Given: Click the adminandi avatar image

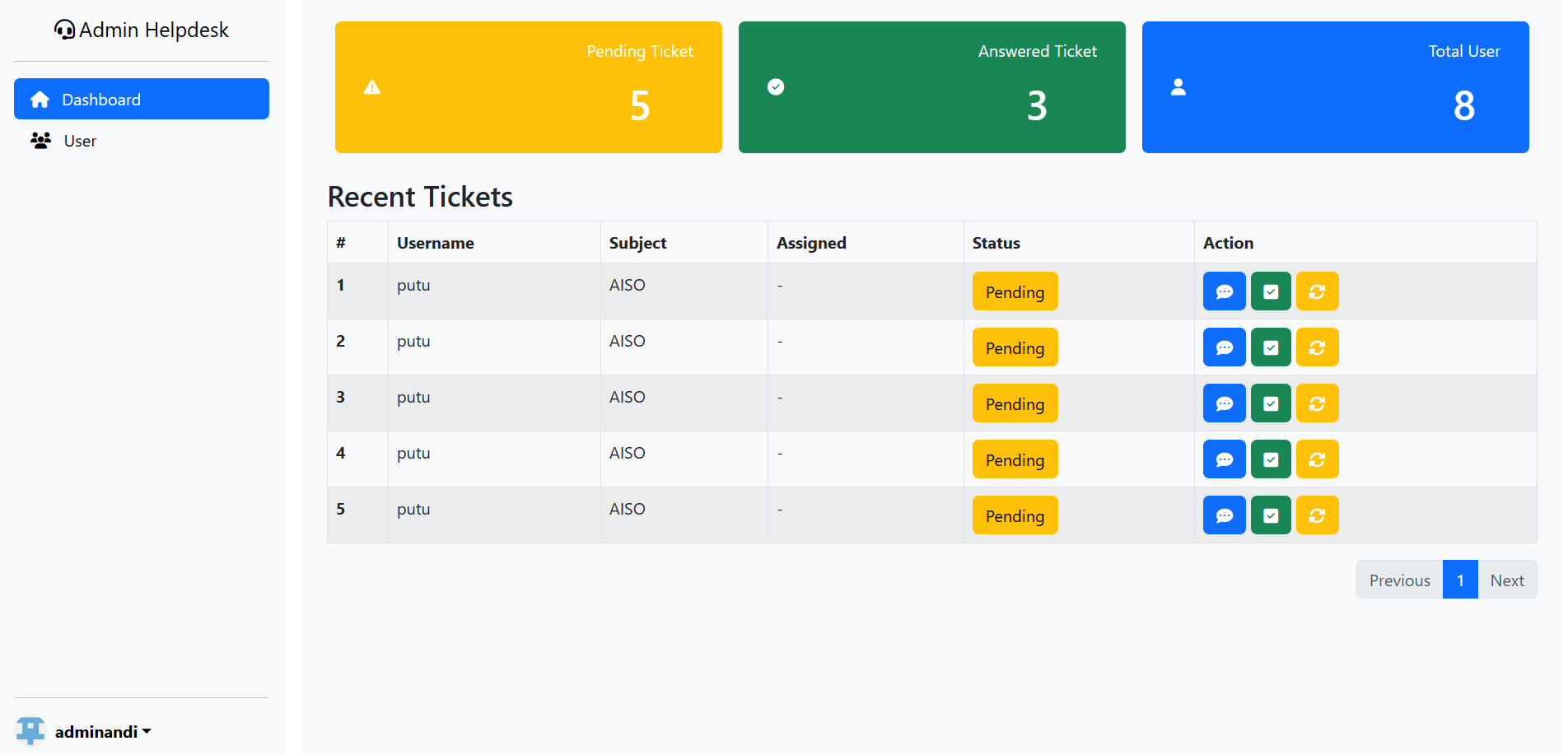Looking at the screenshot, I should pos(30,731).
